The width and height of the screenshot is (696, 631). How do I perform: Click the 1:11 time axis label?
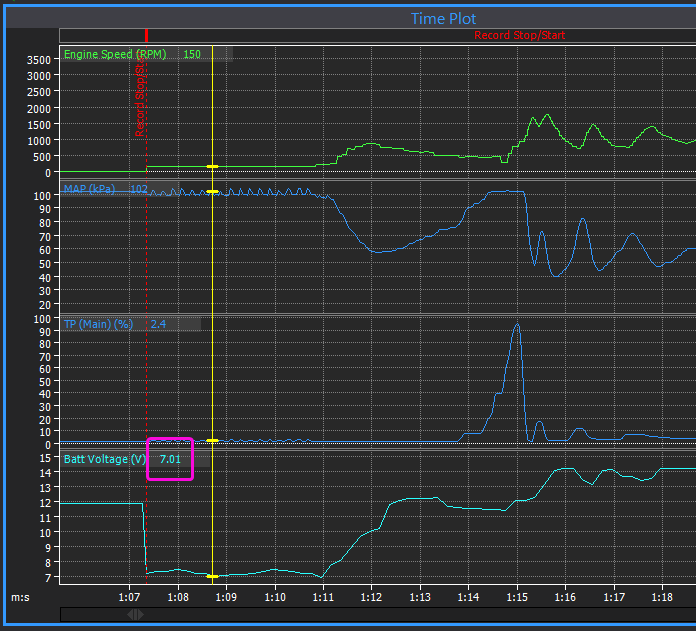tap(323, 597)
